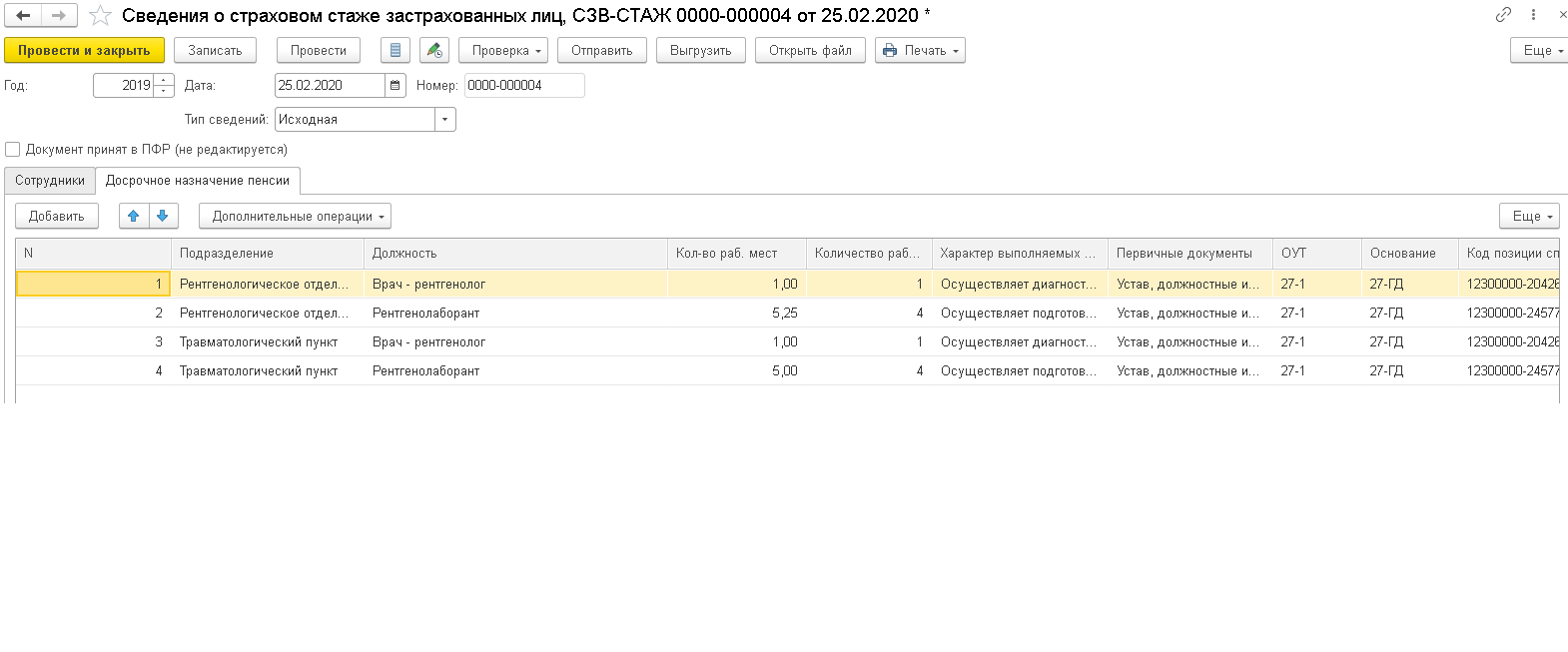Select 'Досрочное назначение пенсии' tab
This screenshot has height=652, width=1568.
click(x=198, y=181)
